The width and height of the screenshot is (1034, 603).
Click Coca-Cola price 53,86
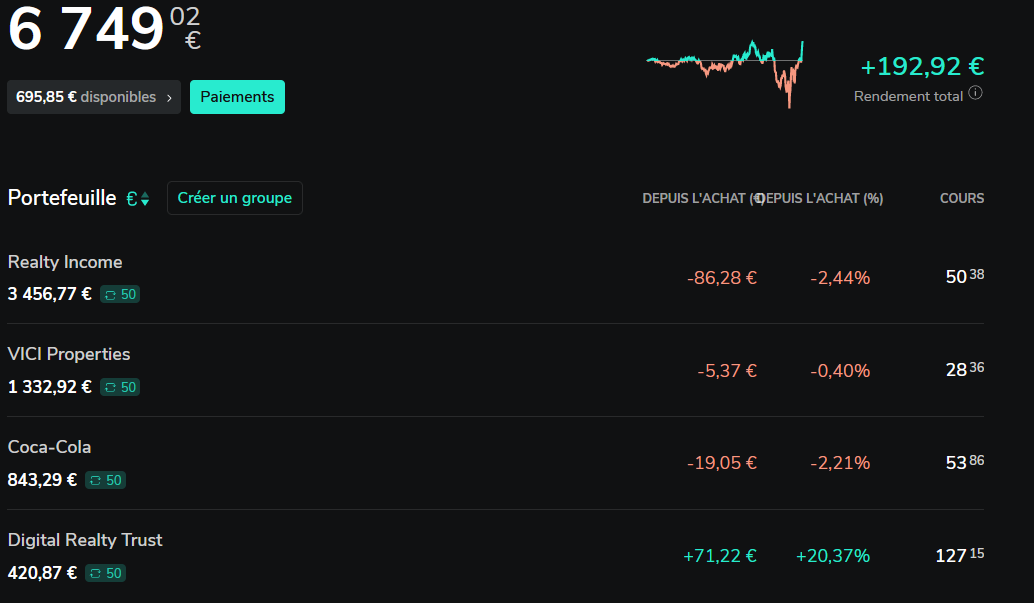point(965,462)
